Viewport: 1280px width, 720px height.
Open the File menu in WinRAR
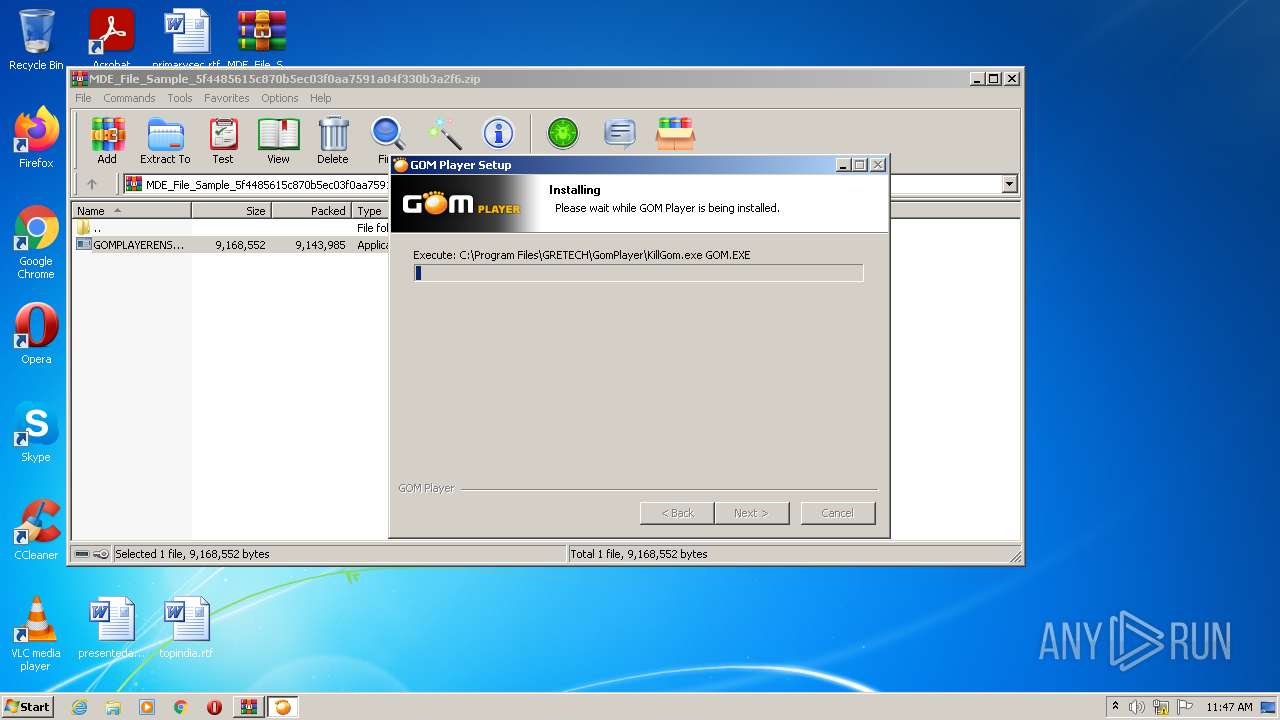coord(83,98)
